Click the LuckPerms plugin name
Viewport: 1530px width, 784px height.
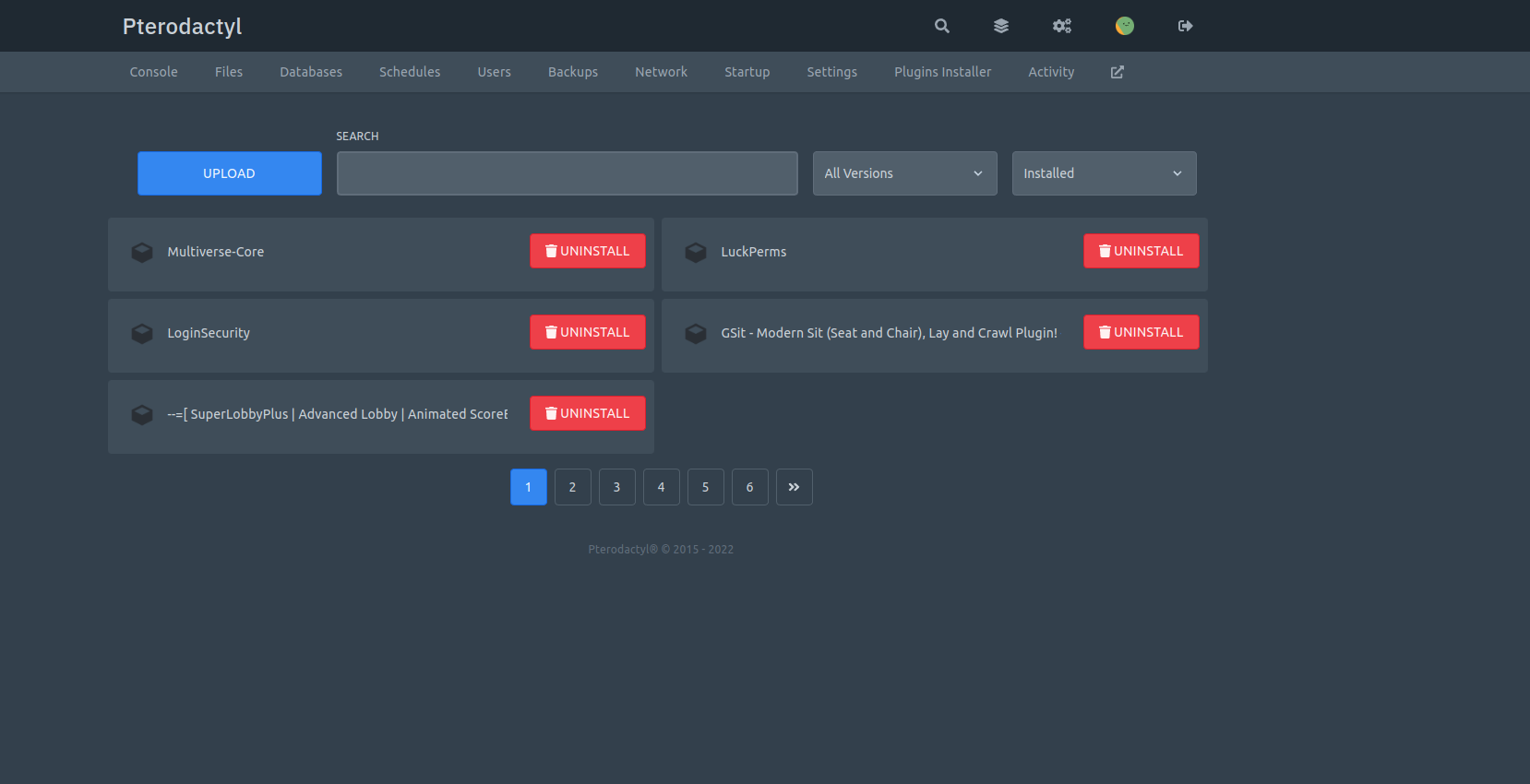click(x=753, y=252)
